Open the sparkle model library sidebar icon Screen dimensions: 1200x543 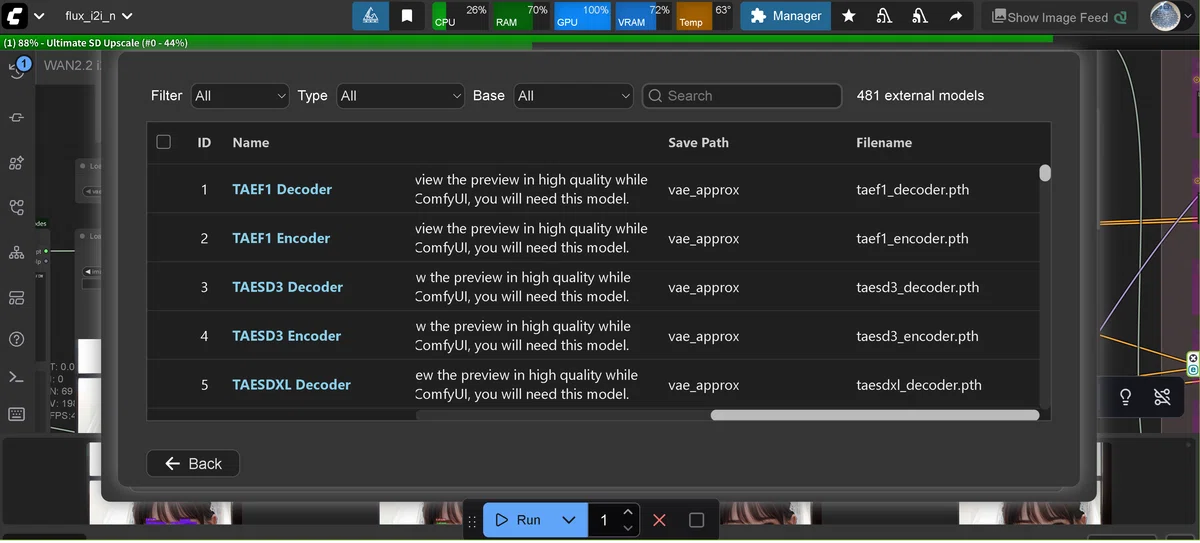coord(16,163)
